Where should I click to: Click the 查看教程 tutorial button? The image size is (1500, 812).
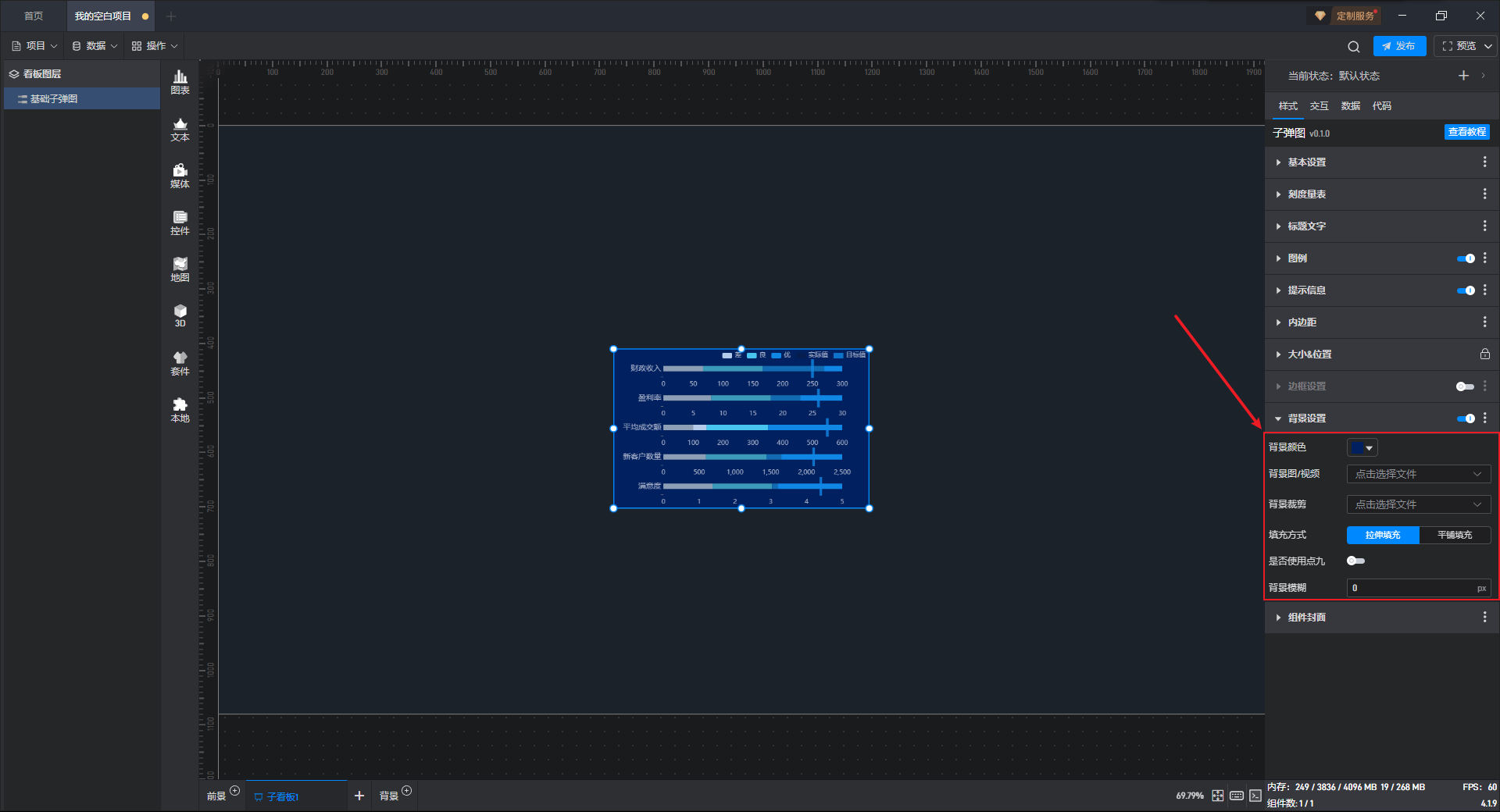click(x=1466, y=132)
